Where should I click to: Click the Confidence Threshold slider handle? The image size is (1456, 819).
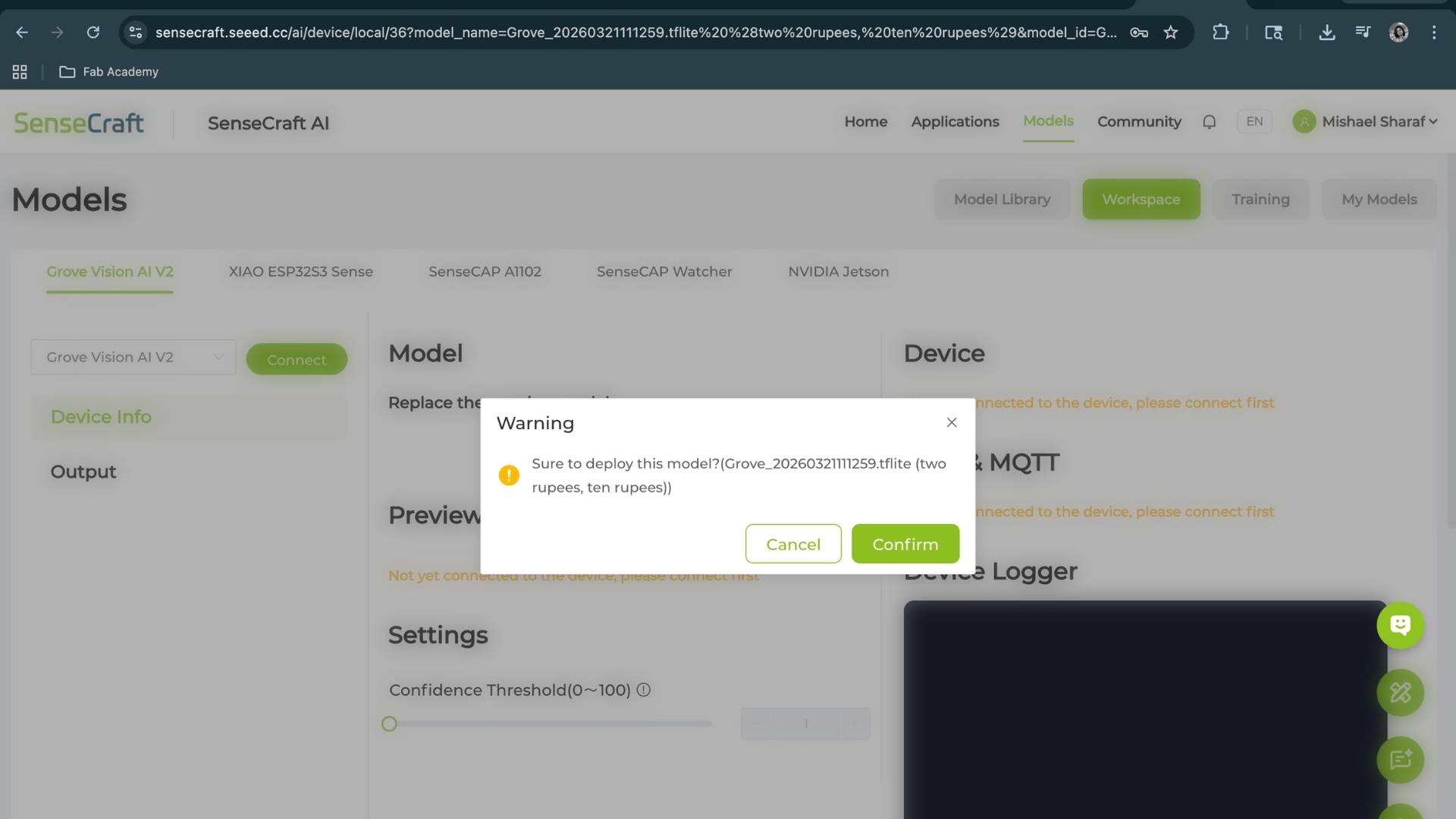click(x=389, y=724)
